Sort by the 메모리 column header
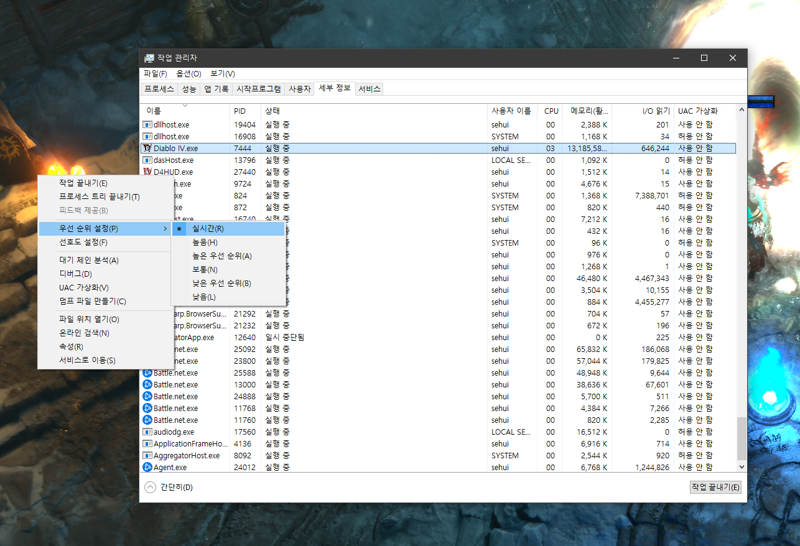 pos(588,111)
